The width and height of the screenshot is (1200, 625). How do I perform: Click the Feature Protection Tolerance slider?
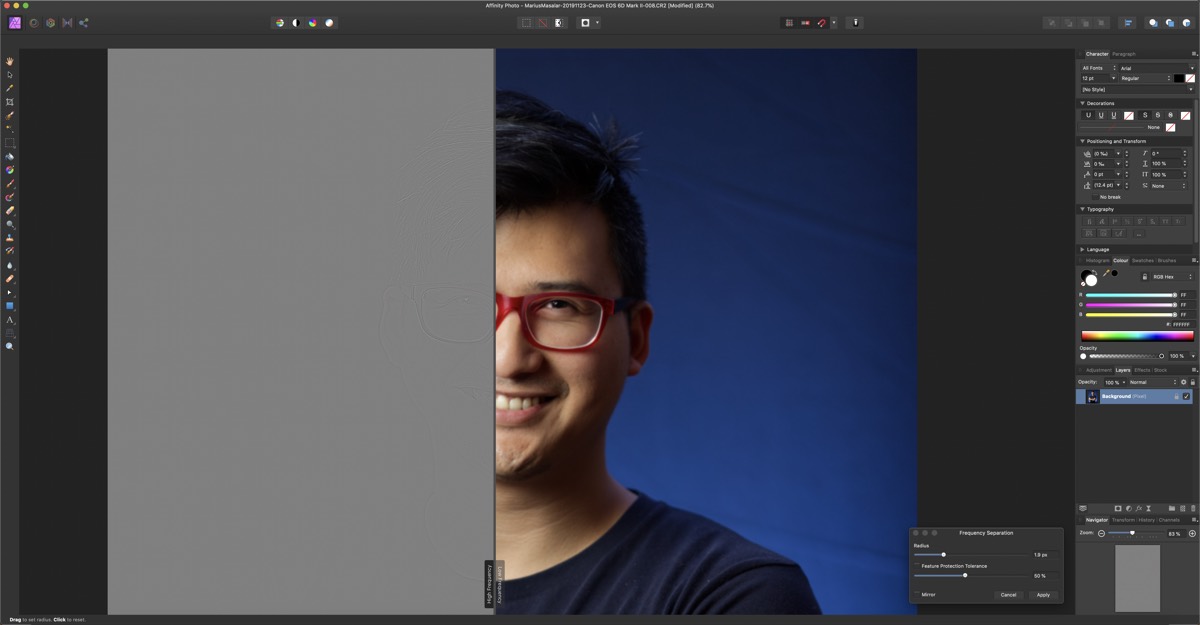(x=970, y=575)
